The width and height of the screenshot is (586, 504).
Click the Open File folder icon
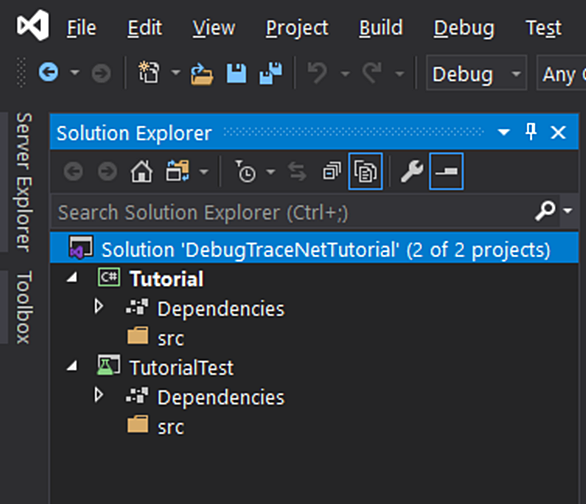[x=202, y=74]
